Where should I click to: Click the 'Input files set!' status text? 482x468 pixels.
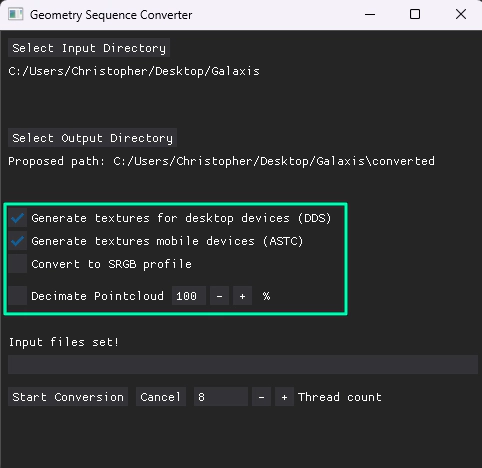64,342
